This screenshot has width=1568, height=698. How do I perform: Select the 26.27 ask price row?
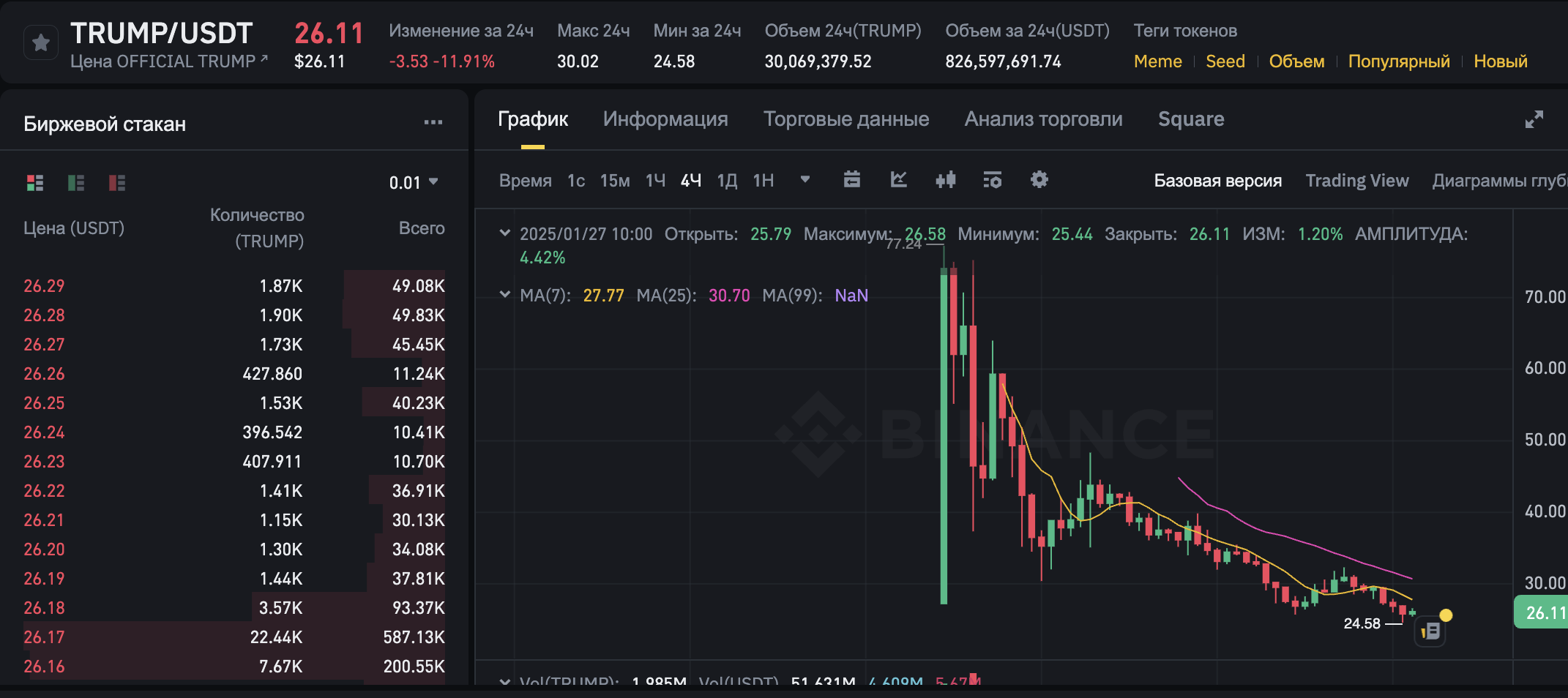pos(234,345)
